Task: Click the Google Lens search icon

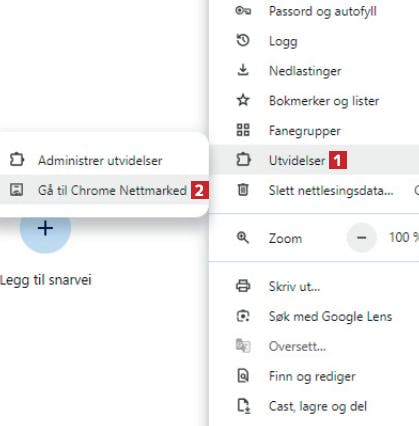Action: pos(243,316)
